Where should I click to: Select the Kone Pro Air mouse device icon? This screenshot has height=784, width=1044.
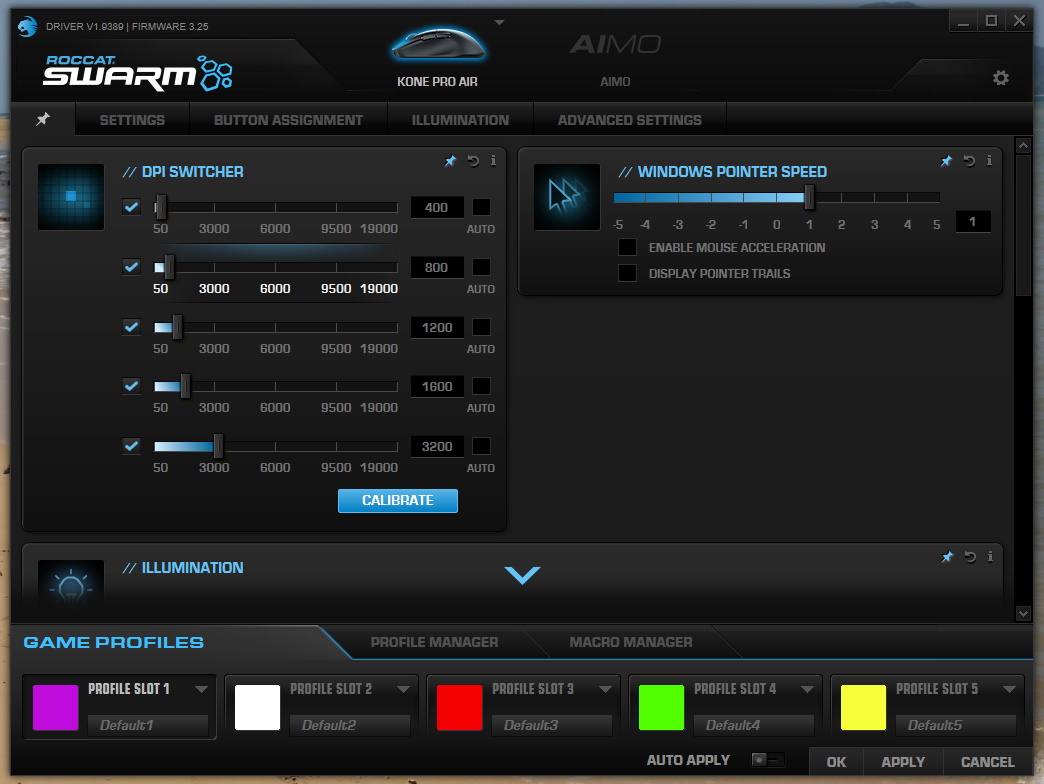(438, 45)
